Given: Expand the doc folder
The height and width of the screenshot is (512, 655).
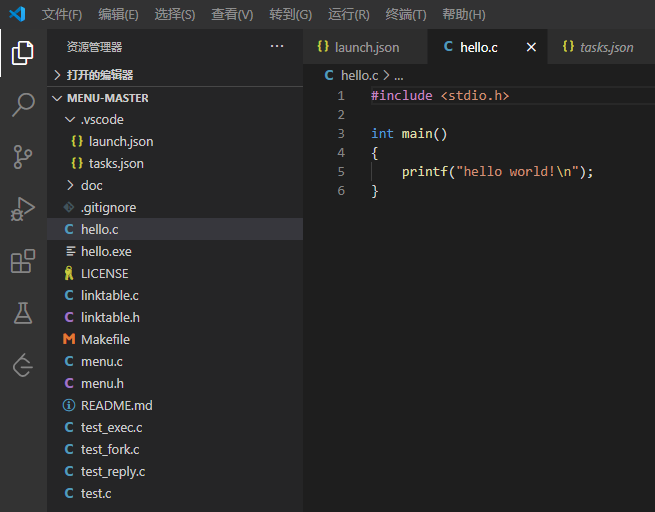Looking at the screenshot, I should (x=91, y=185).
